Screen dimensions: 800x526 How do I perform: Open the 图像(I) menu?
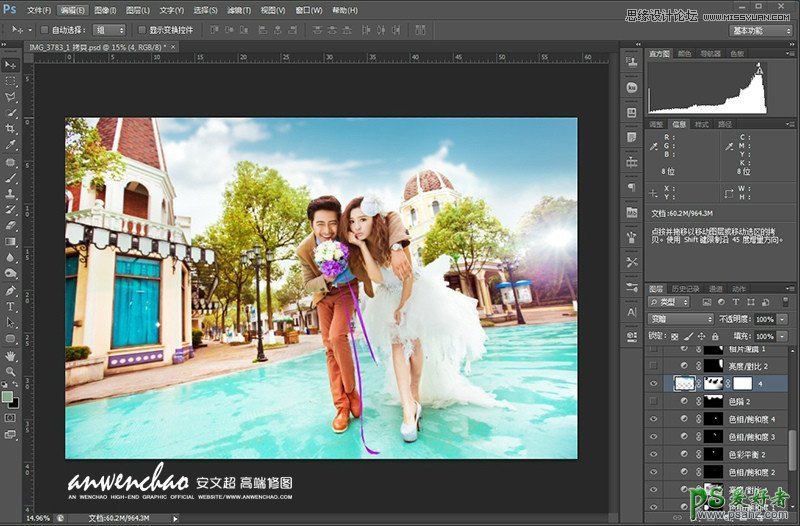point(106,9)
